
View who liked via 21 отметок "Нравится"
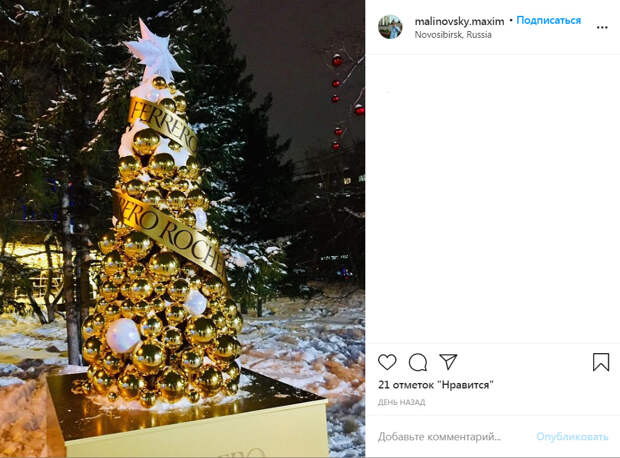(436, 385)
